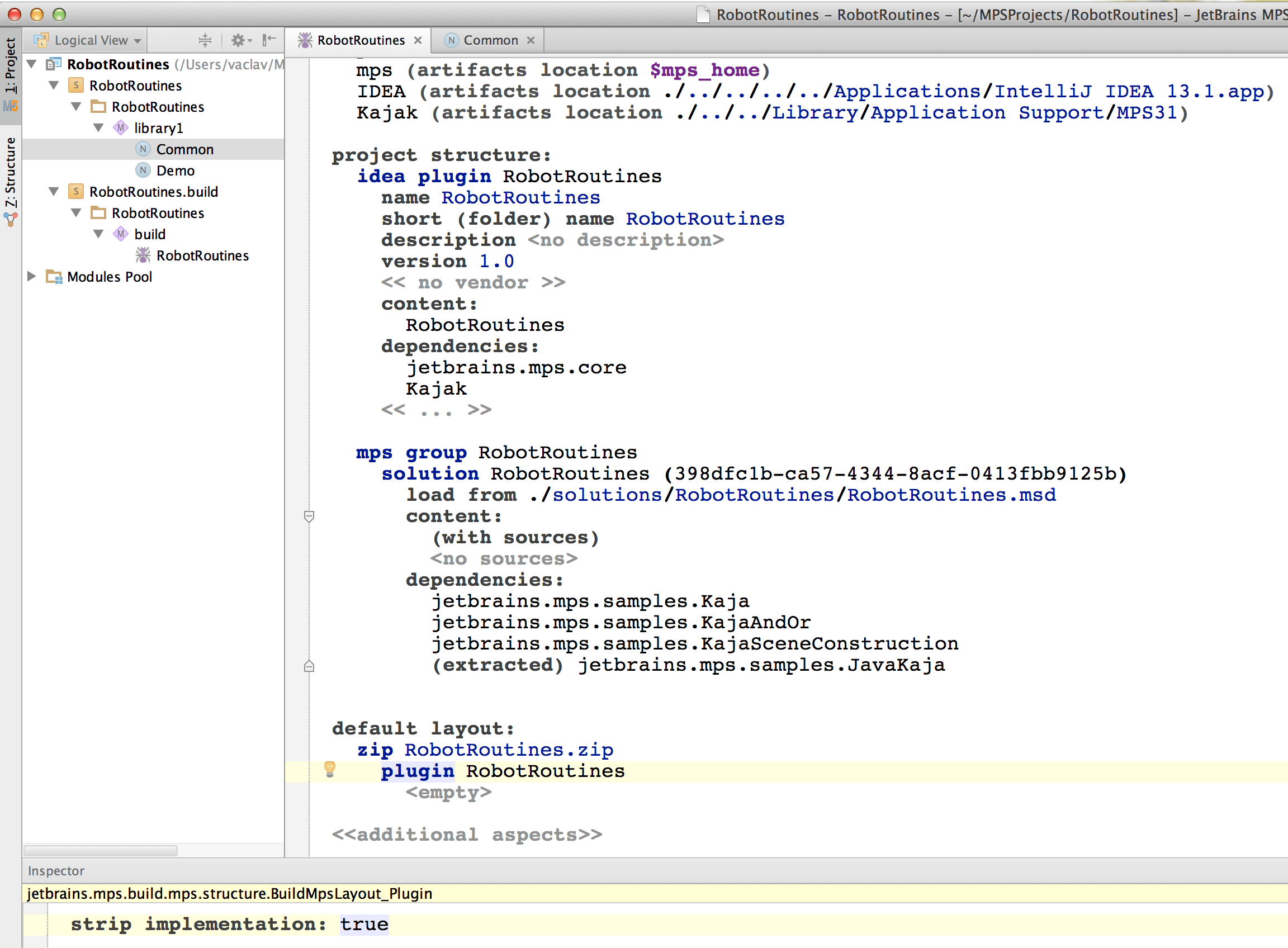Click the fold marker next to content line
This screenshot has height=948, width=1288.
pos(309,516)
